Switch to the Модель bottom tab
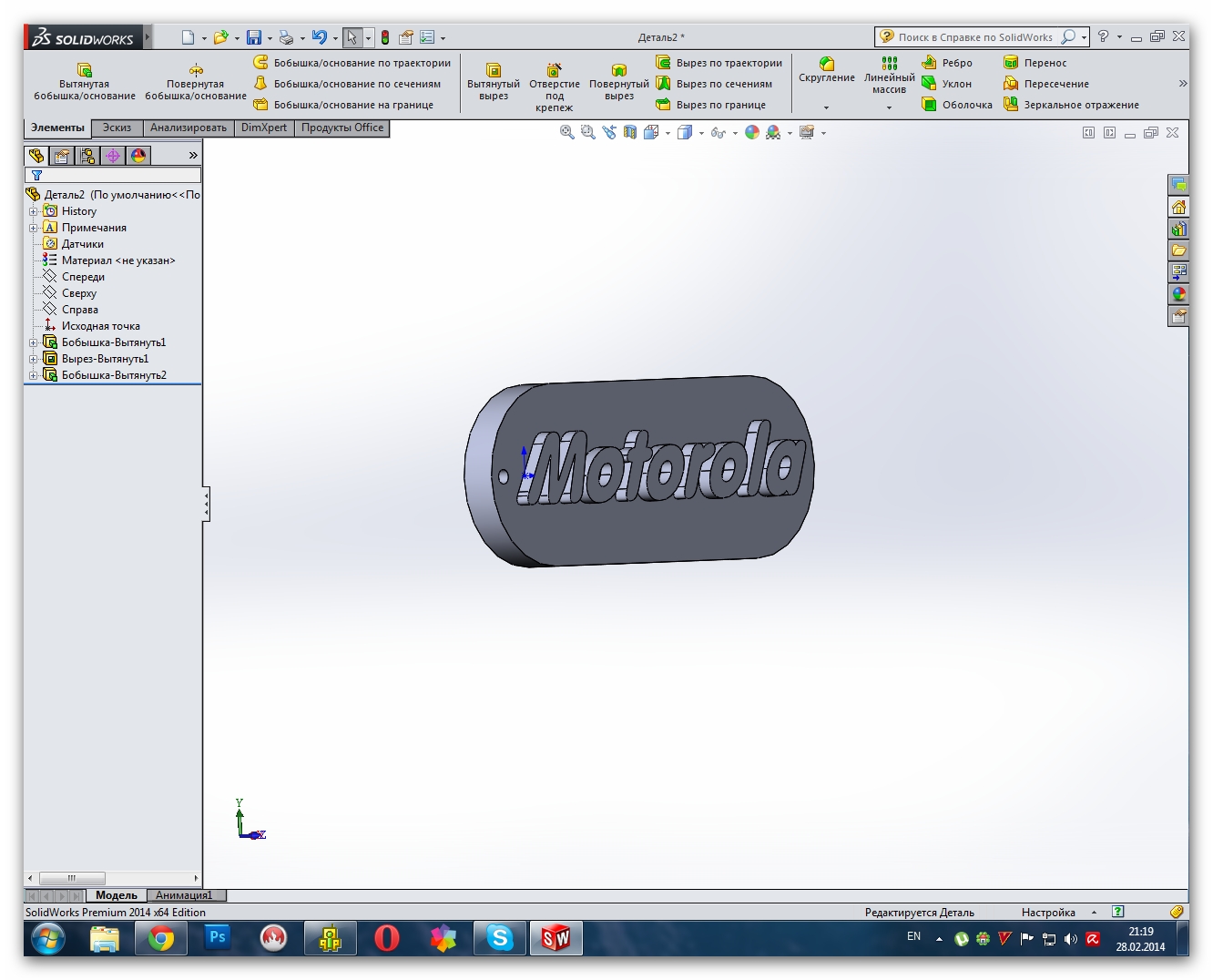Image resolution: width=1213 pixels, height=980 pixels. (117, 895)
